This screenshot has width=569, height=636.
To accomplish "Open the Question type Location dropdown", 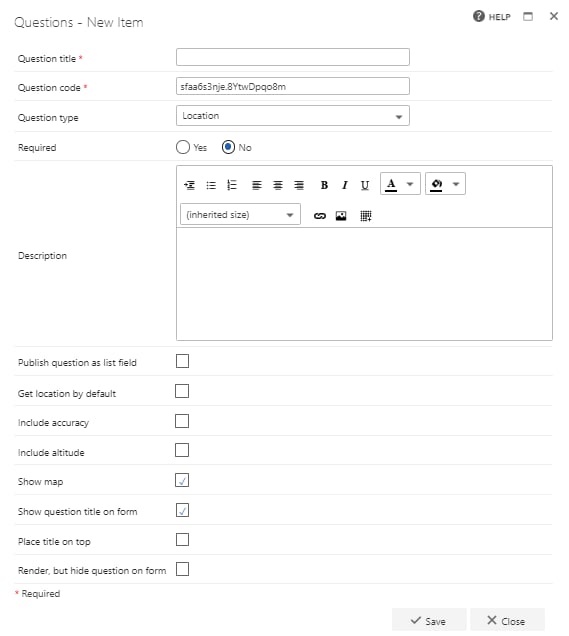I will (293, 116).
